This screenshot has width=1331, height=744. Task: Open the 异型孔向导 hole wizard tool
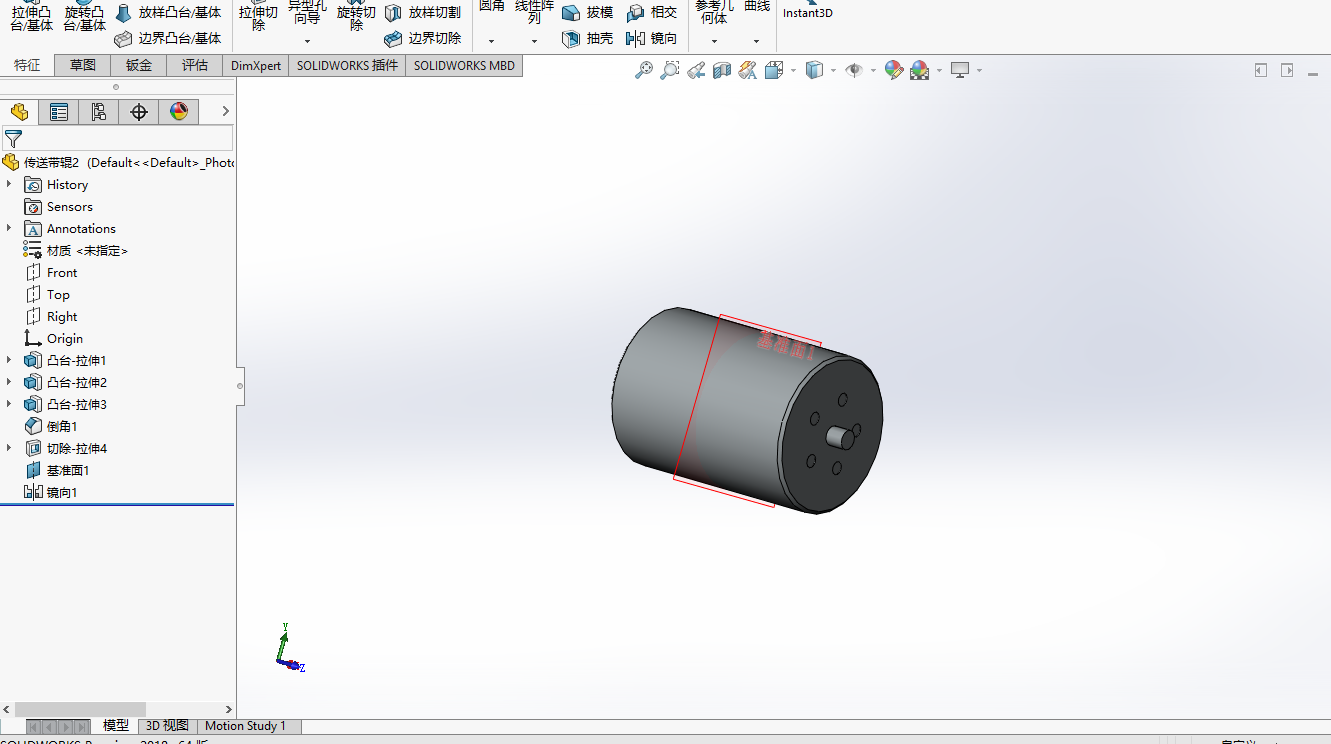[x=307, y=12]
